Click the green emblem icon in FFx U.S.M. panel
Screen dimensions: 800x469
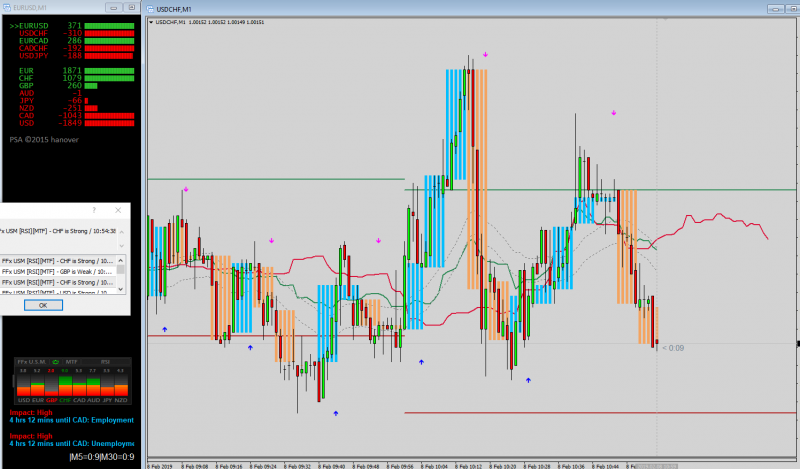pyautogui.click(x=56, y=362)
